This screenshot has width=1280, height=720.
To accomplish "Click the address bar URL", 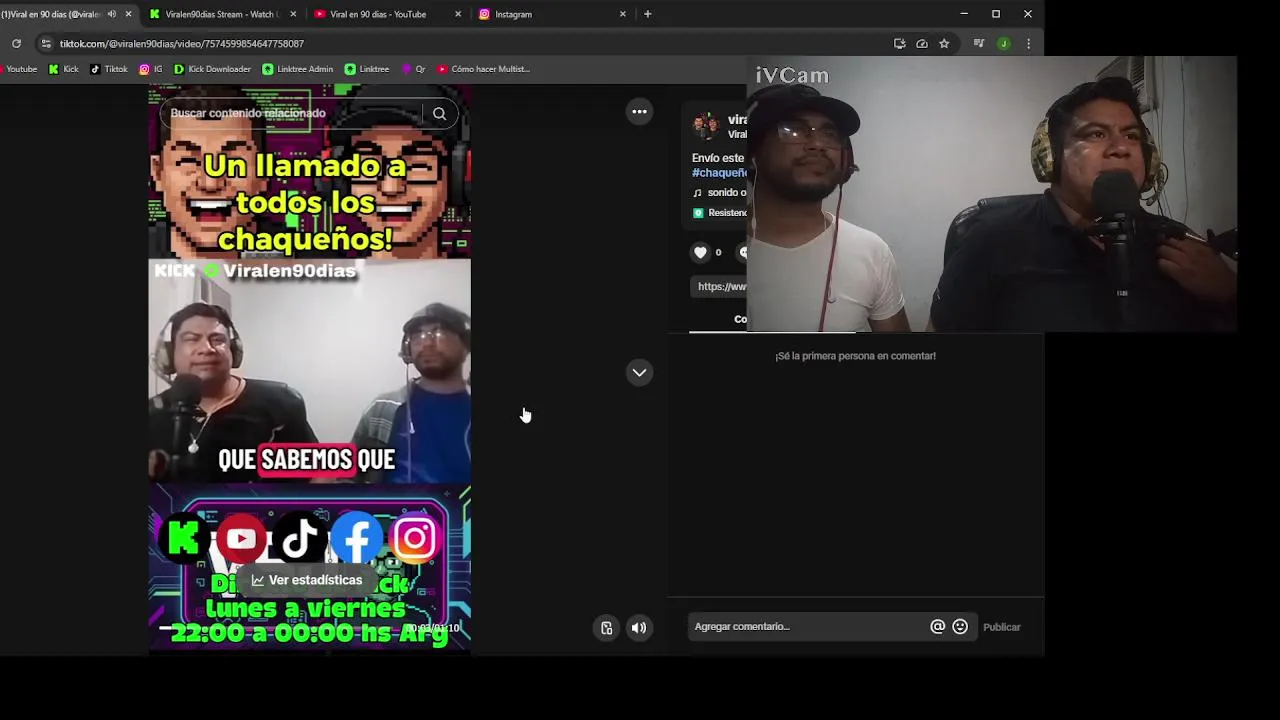I will coord(182,44).
